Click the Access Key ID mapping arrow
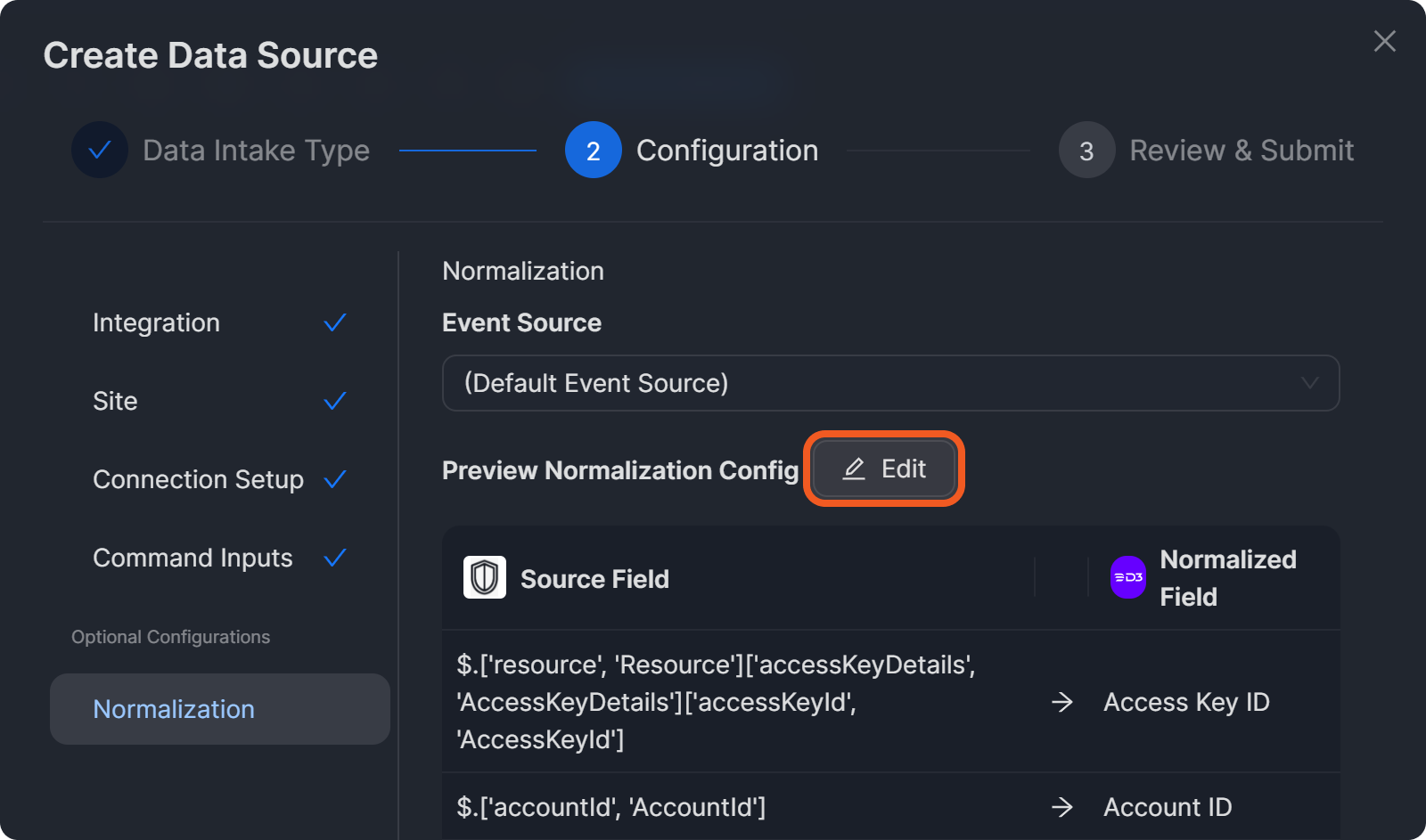The image size is (1426, 840). coord(1061,702)
